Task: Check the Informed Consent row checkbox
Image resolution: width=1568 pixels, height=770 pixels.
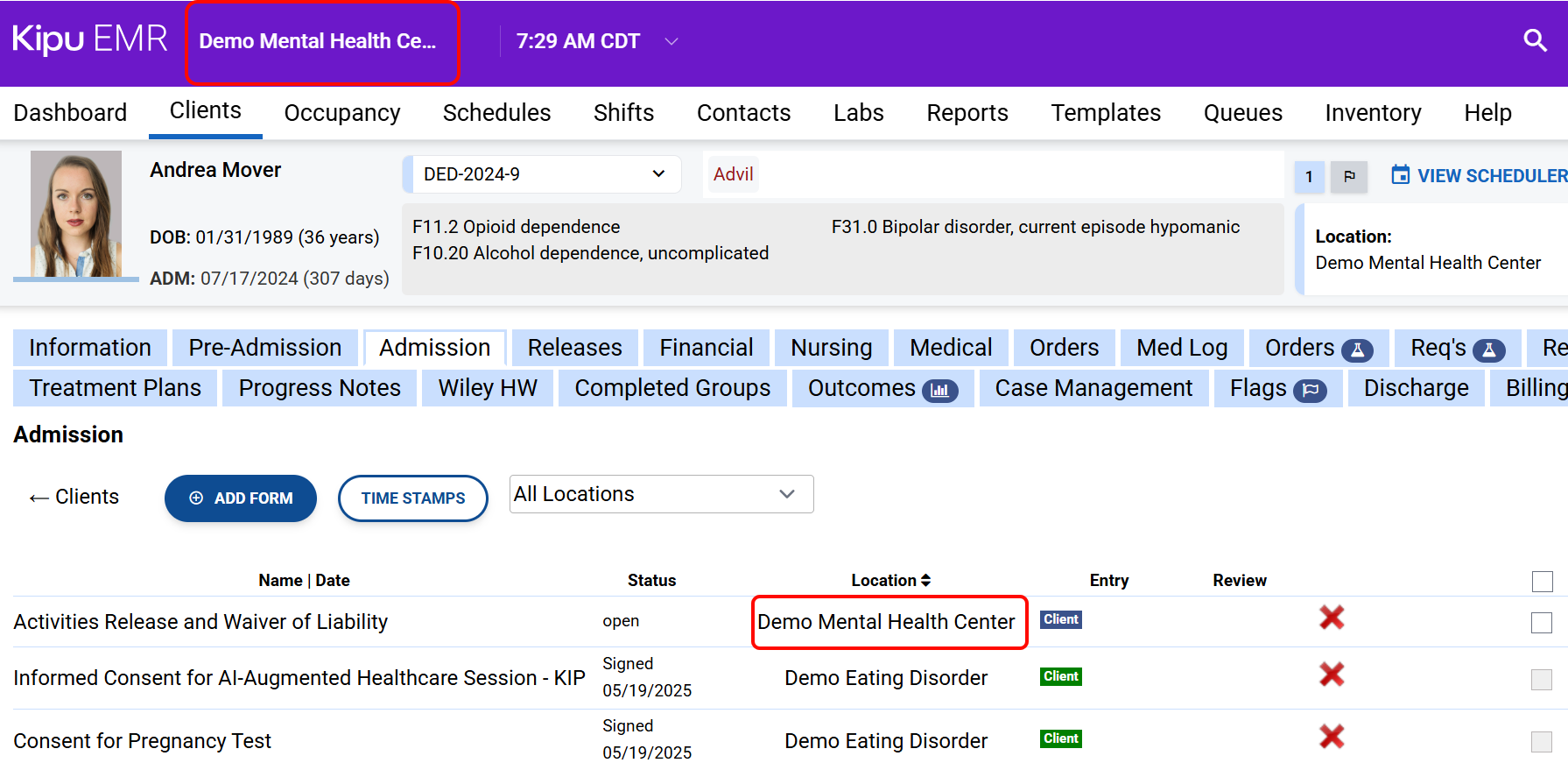Action: (1541, 680)
